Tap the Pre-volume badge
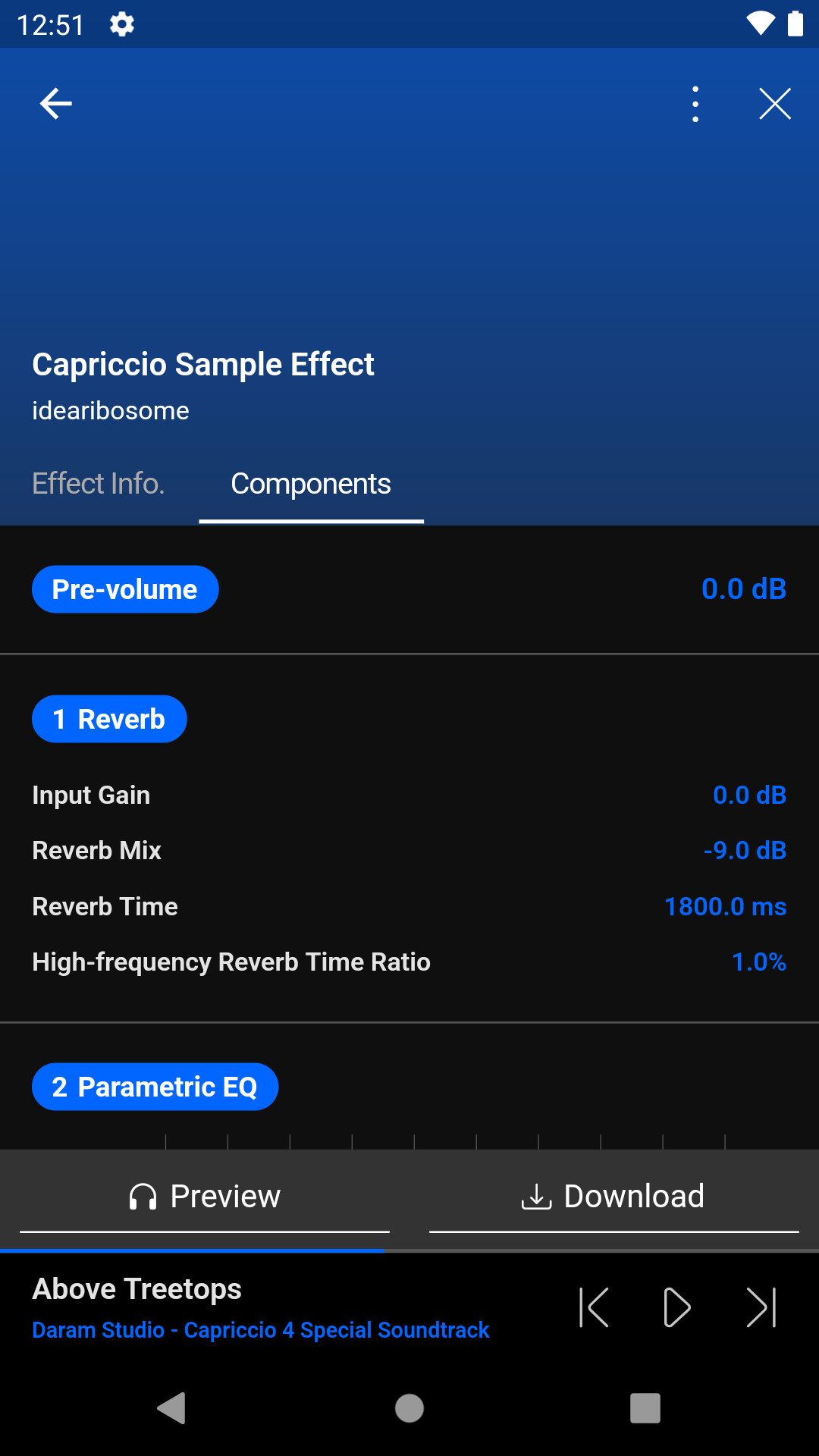Viewport: 819px width, 1456px height. tap(125, 589)
